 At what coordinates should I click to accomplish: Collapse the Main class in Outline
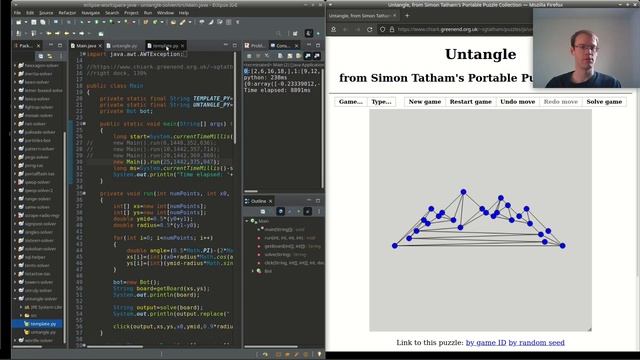(247, 221)
